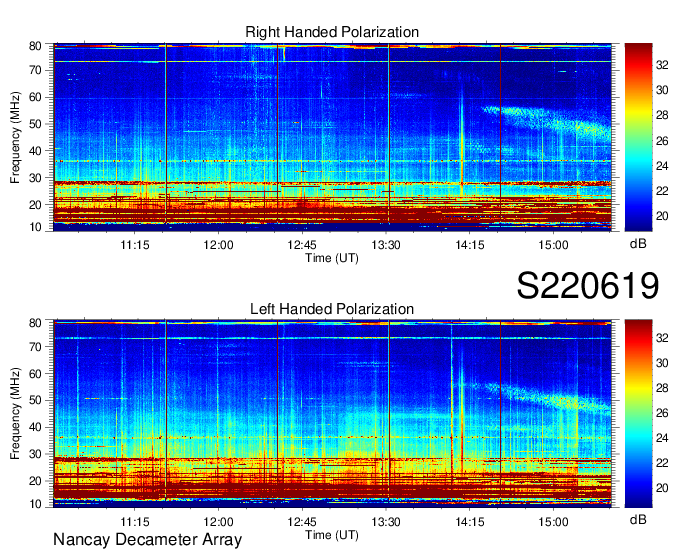Click the 70 MHz label on the top plot

tap(35, 70)
